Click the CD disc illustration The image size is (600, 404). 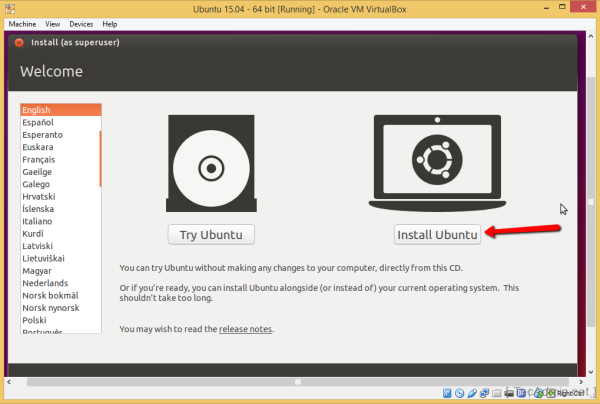pos(211,165)
